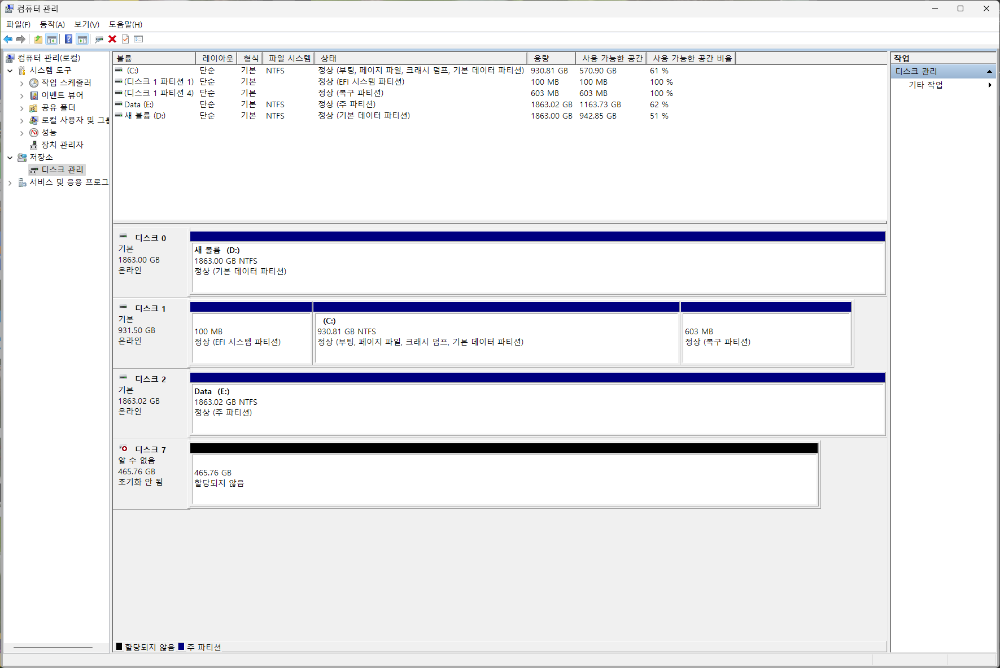Click the 작업 스케줄러 clock icon

(x=34, y=83)
